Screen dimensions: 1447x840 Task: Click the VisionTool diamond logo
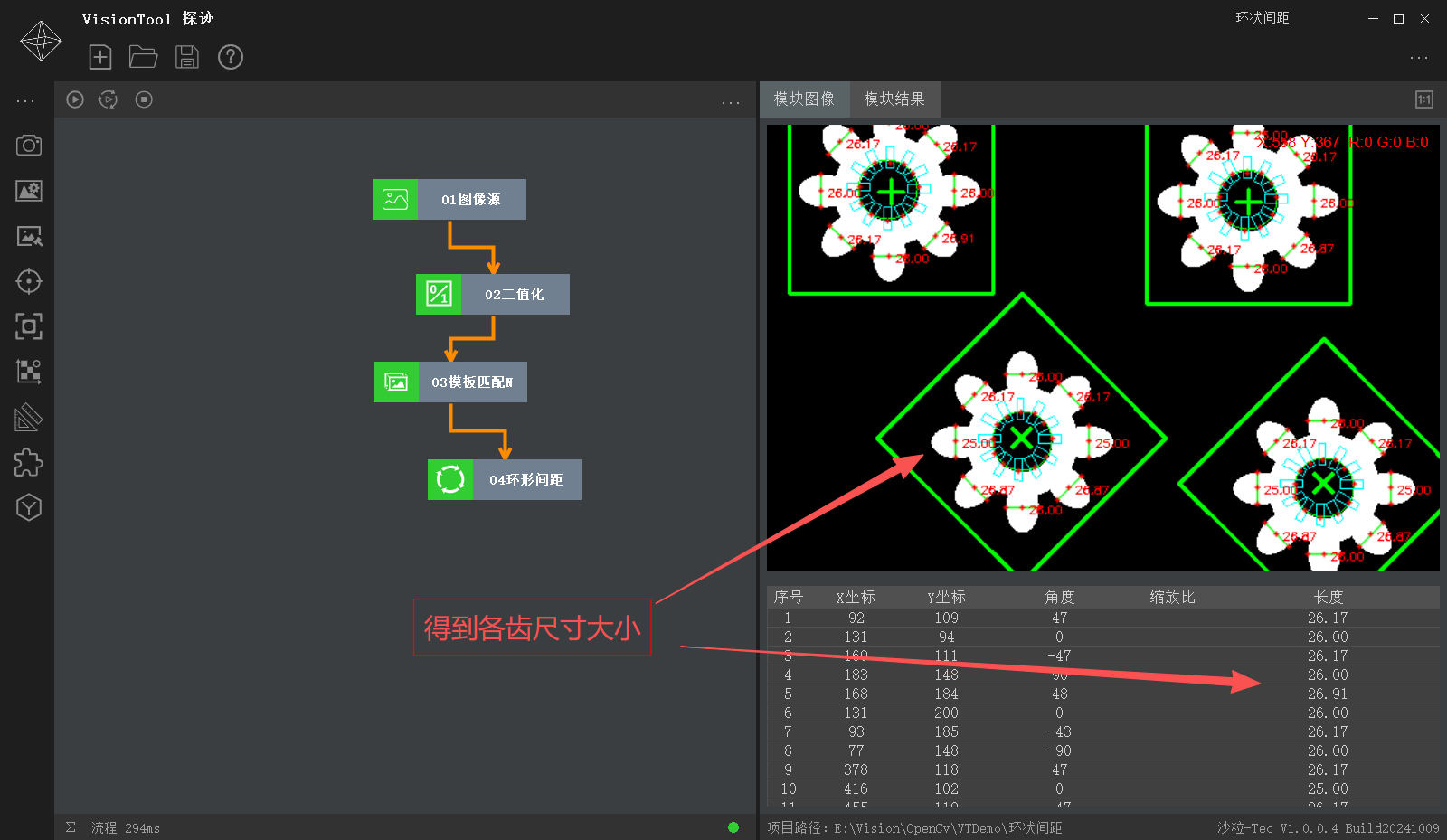[41, 41]
